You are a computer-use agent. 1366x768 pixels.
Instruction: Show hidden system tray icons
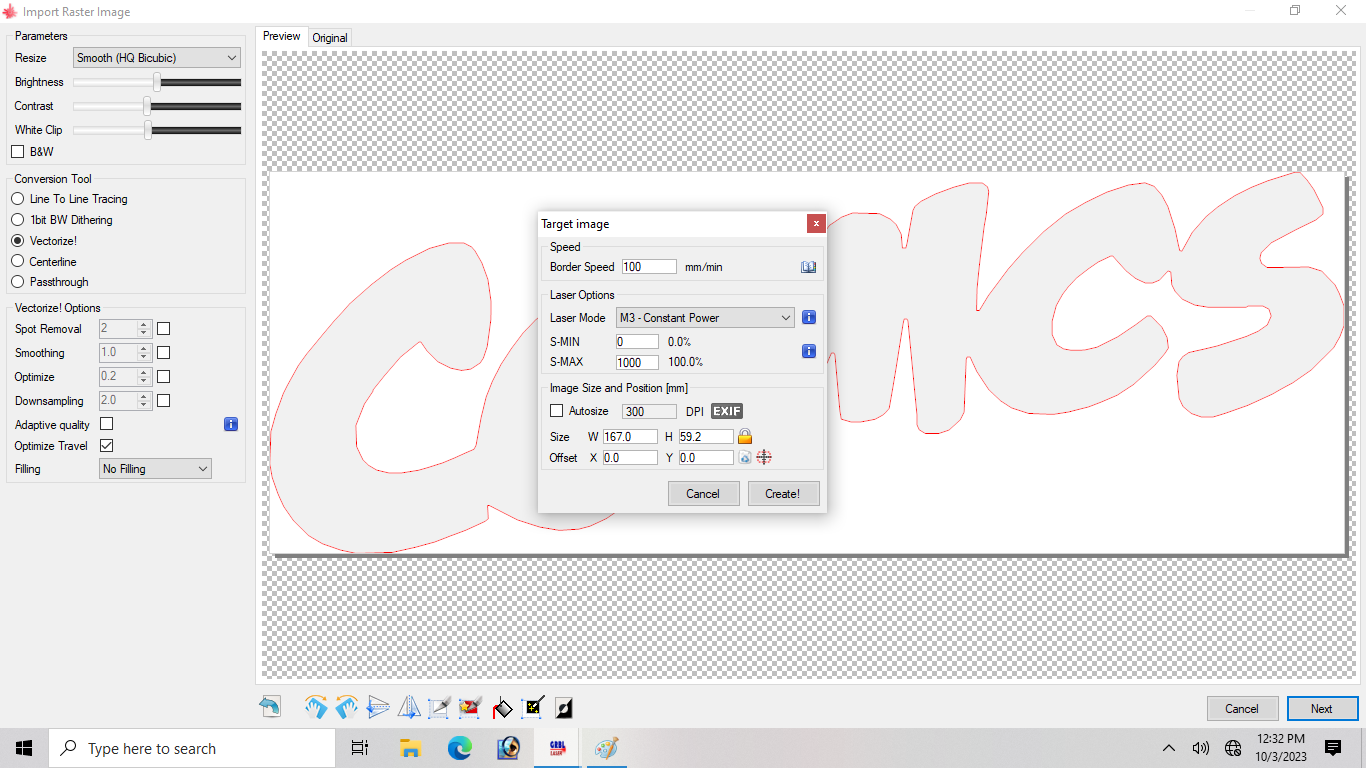tap(1168, 748)
